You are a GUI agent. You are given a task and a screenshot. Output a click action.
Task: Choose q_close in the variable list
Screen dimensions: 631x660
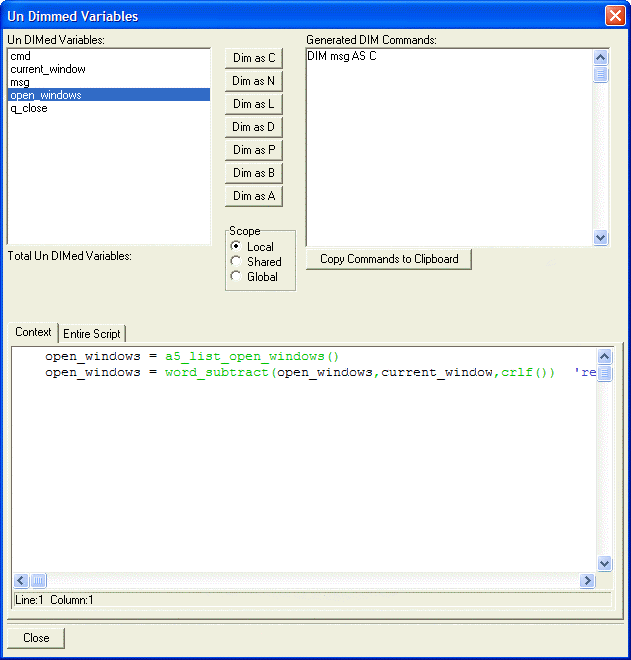(x=109, y=108)
